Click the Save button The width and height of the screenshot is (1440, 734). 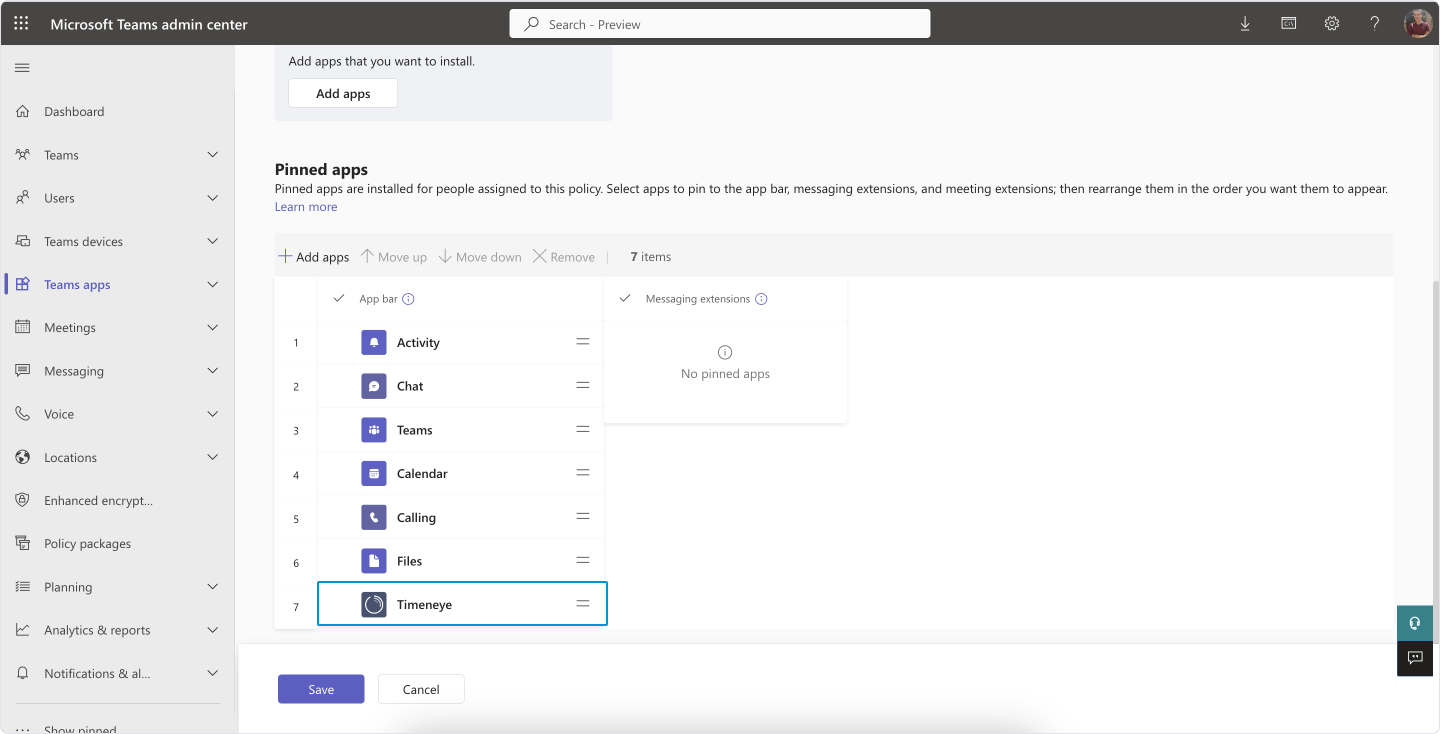321,689
